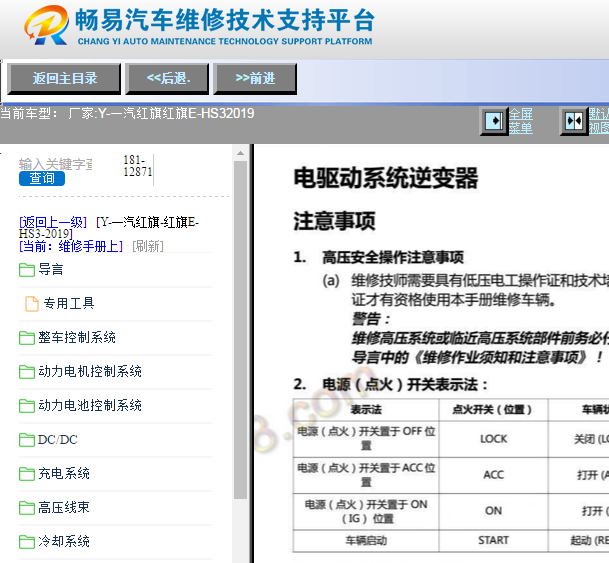
Task: Open the 冷却系统 folder icon
Action: 27,542
